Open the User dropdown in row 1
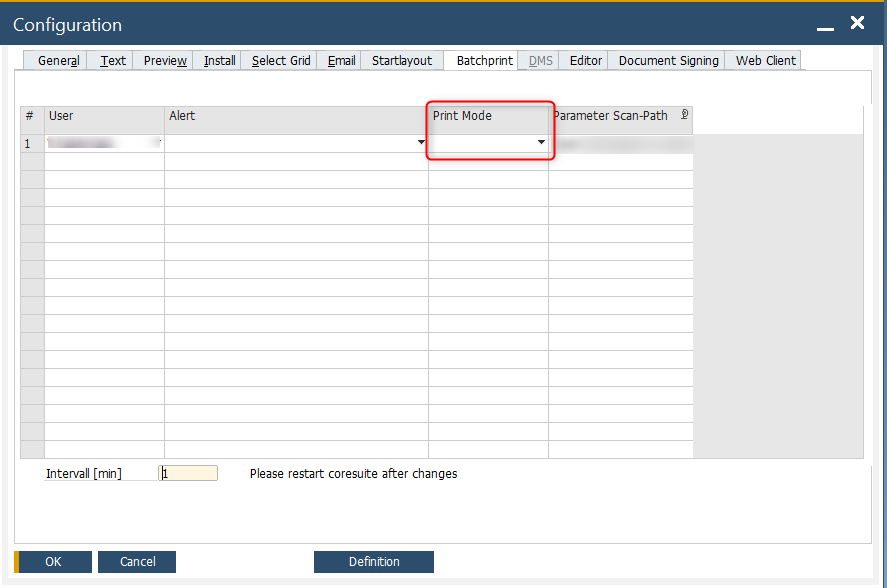The image size is (887, 588). [x=157, y=143]
